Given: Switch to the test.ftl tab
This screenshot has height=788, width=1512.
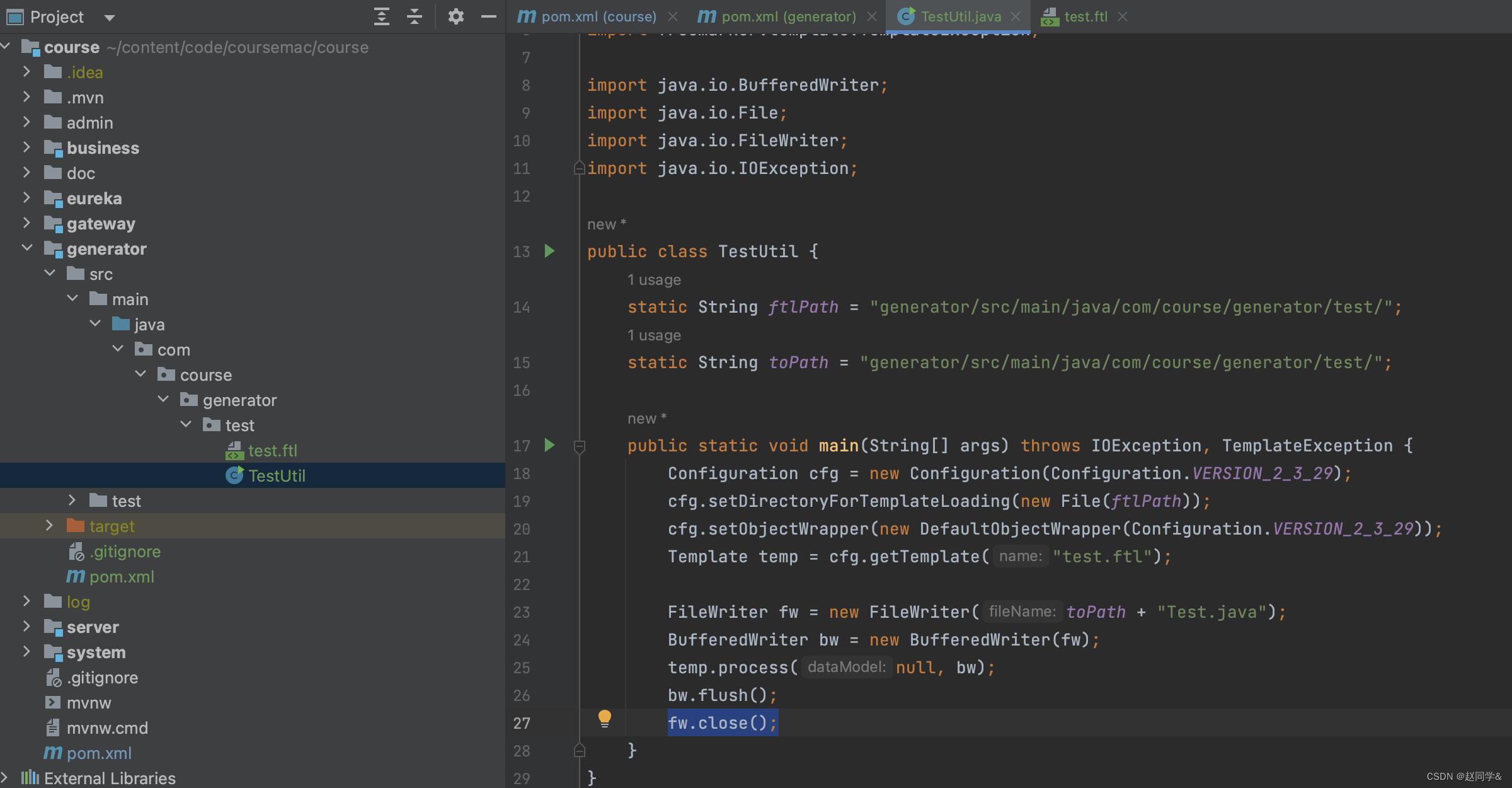Looking at the screenshot, I should tap(1085, 16).
